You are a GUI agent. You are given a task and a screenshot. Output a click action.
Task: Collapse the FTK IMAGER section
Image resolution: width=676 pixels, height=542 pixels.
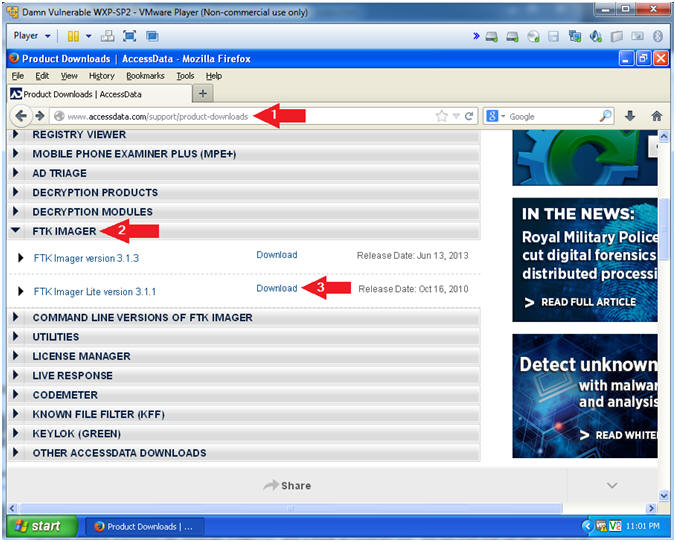[244, 232]
